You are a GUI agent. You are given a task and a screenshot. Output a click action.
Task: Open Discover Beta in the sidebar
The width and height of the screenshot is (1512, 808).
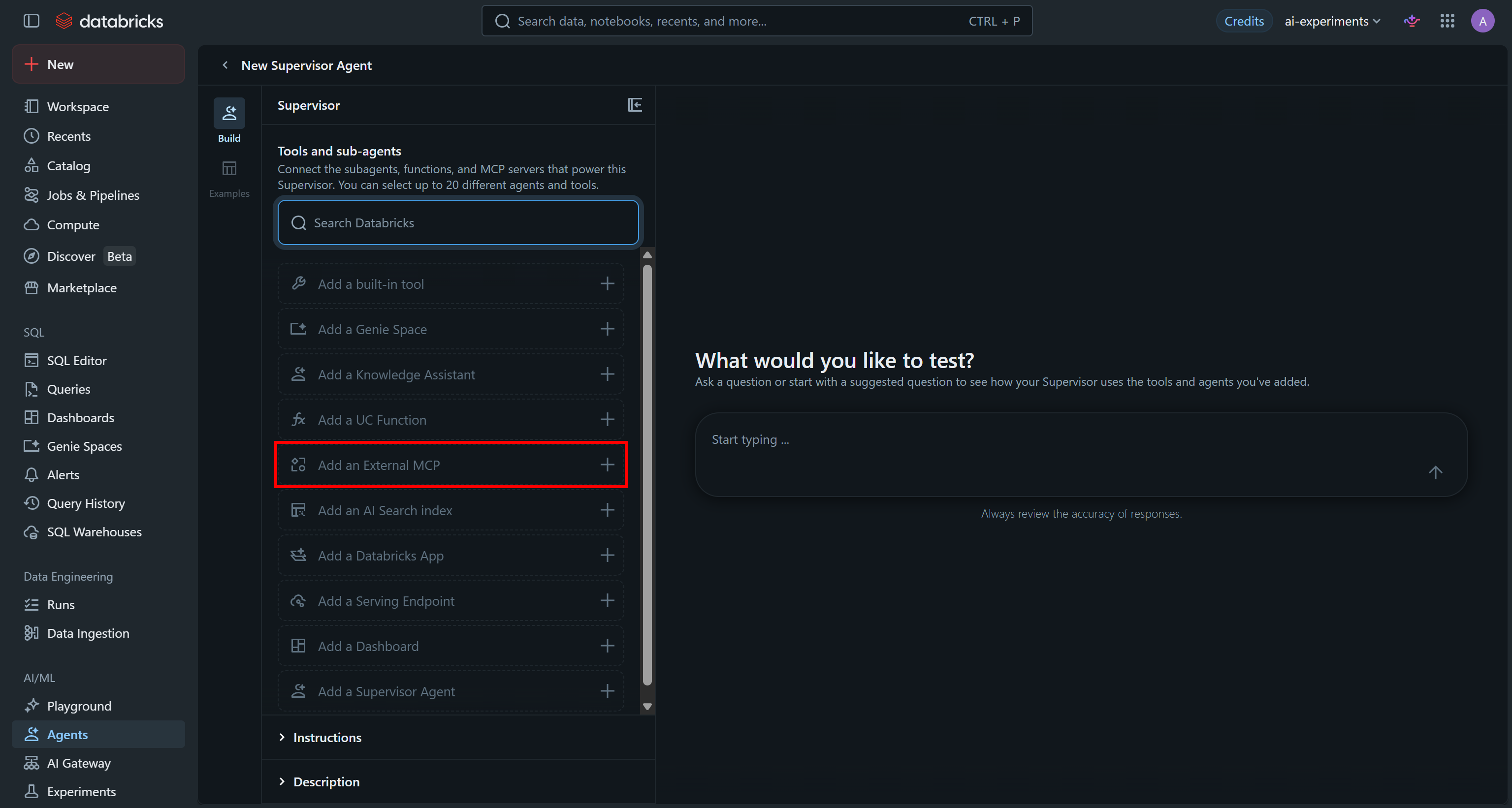(98, 256)
